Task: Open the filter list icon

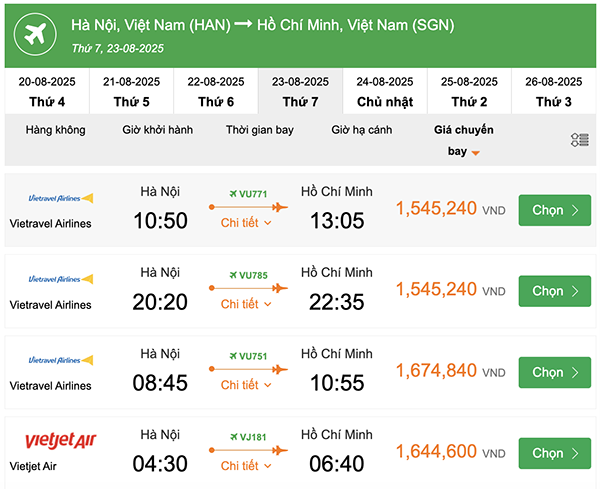Action: point(579,140)
